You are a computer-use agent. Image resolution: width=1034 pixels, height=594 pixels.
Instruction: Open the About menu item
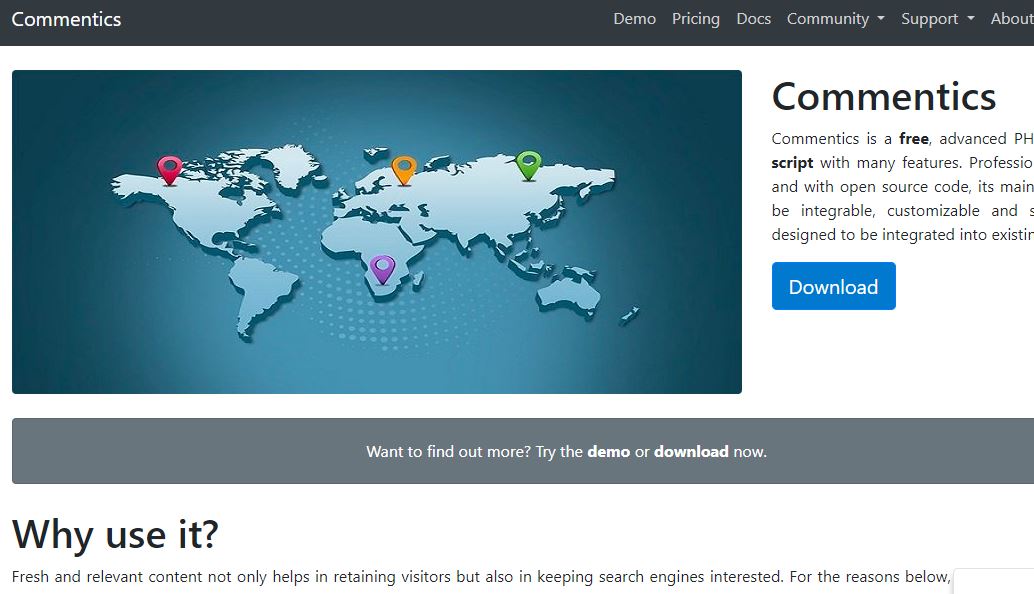click(x=1012, y=19)
